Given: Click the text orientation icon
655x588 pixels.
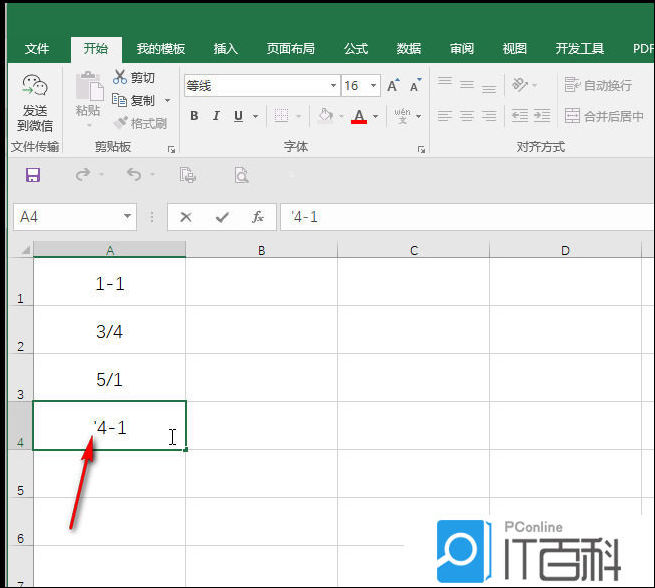Looking at the screenshot, I should (x=520, y=85).
